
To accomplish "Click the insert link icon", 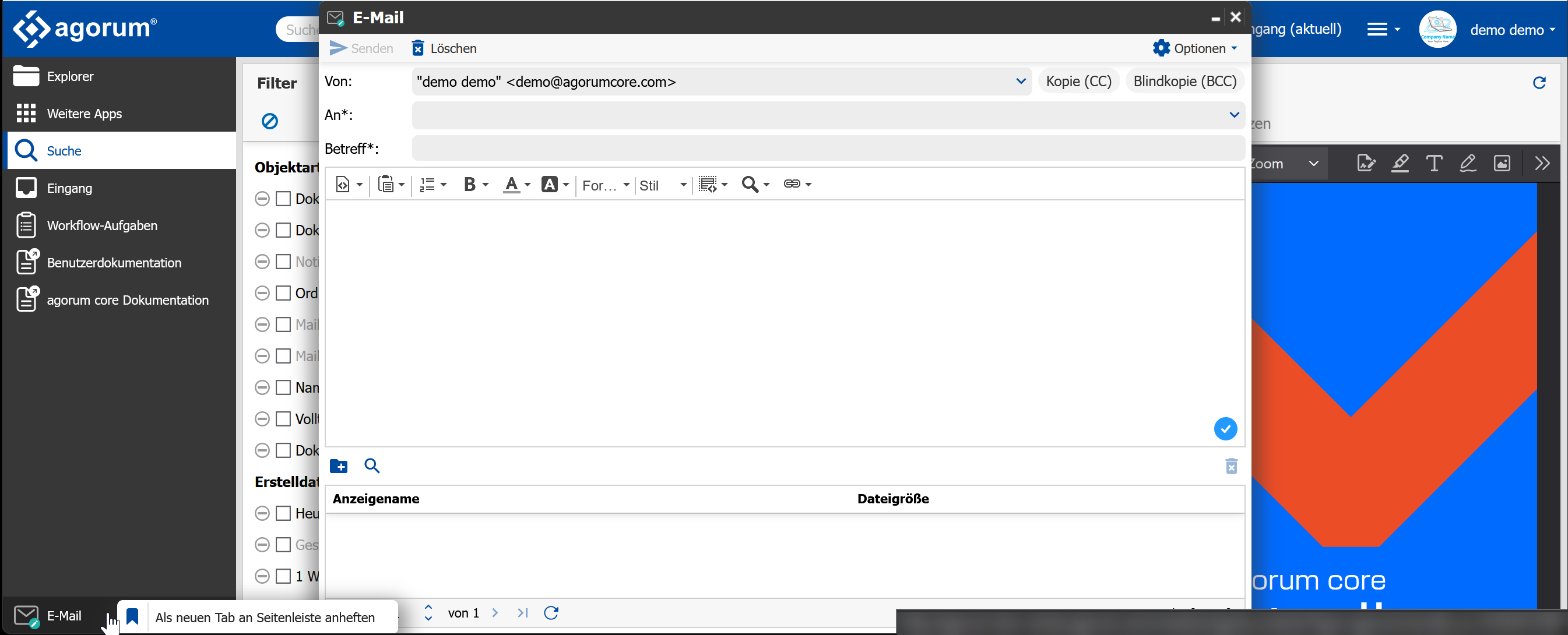I will [792, 184].
